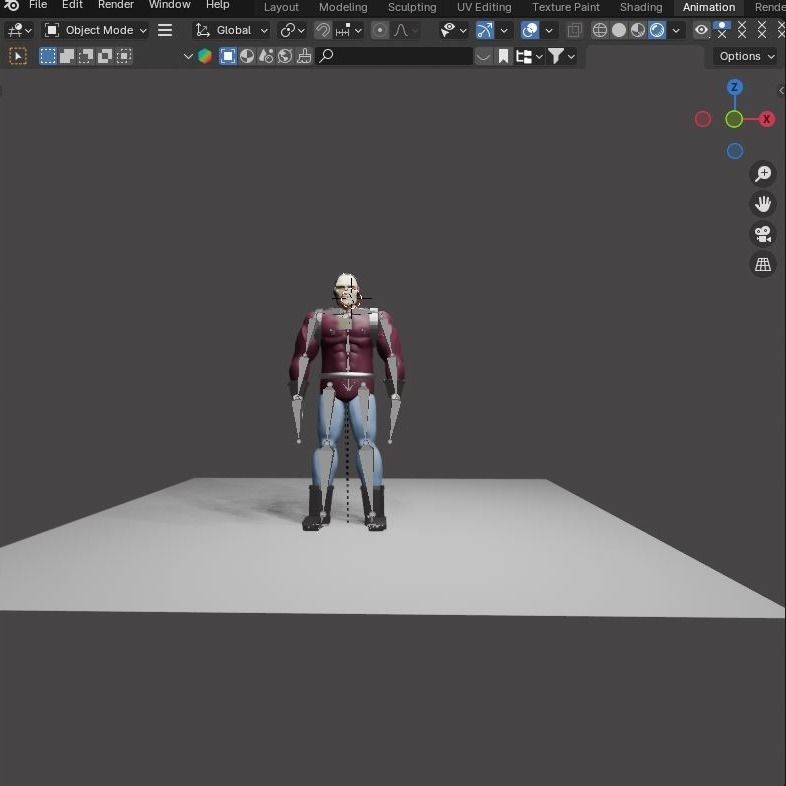Open the overlays options dropdown arrow
Screen dimensions: 786x786
point(549,31)
